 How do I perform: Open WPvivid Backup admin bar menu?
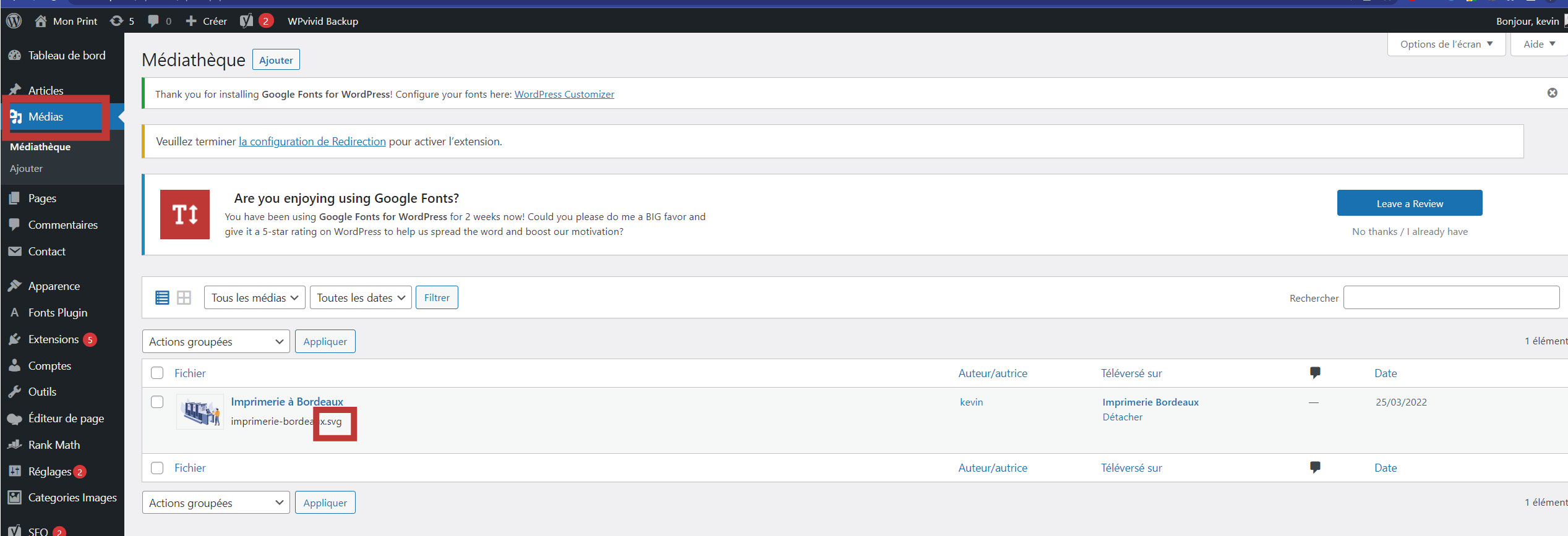point(323,21)
